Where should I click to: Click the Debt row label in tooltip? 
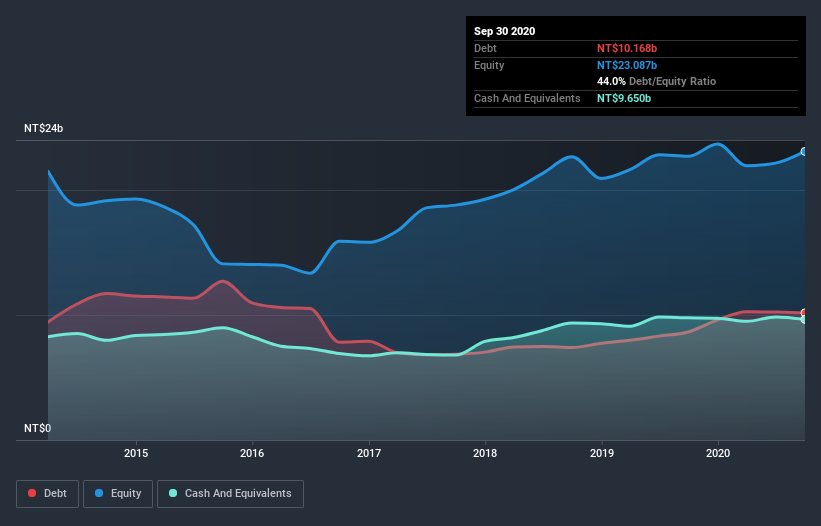(x=485, y=48)
